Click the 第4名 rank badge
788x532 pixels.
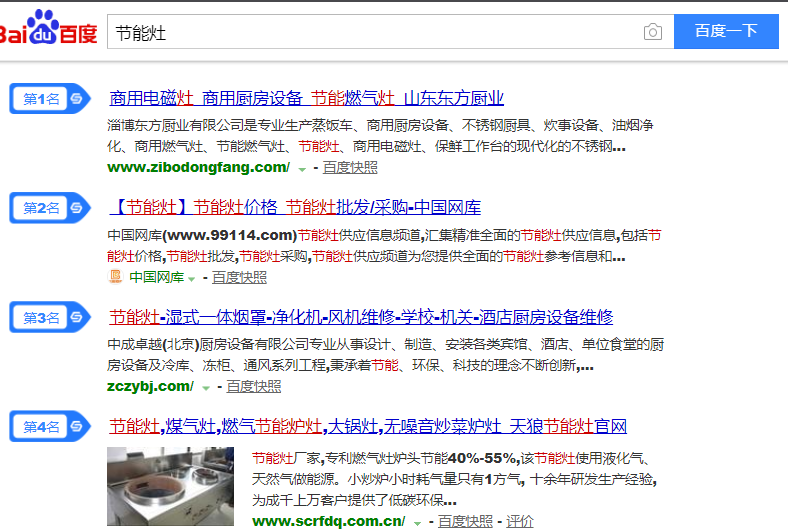pos(50,427)
